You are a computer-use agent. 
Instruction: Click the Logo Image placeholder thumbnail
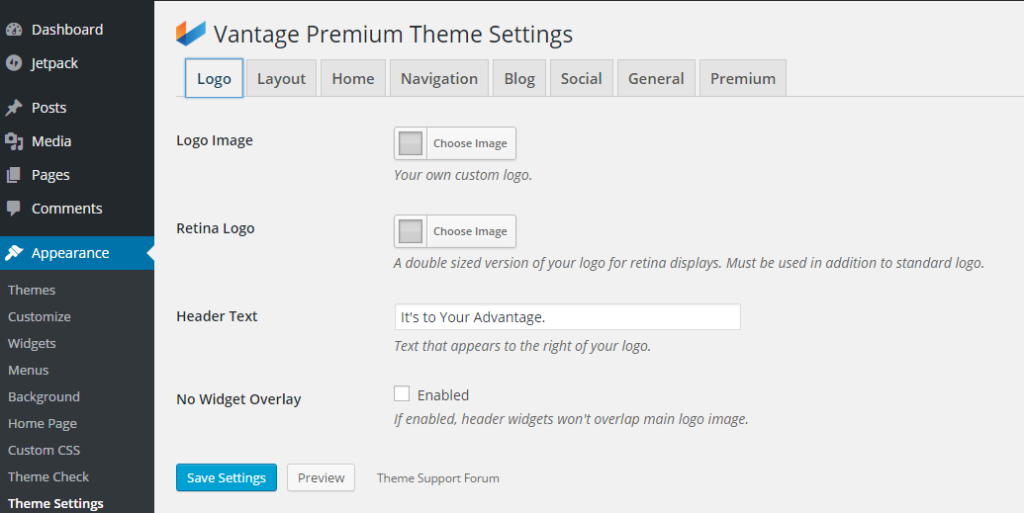click(410, 144)
